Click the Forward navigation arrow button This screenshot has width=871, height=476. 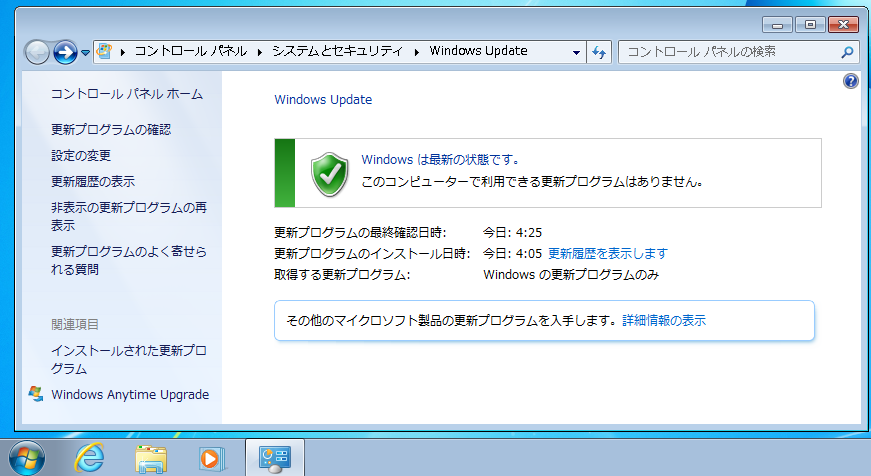(x=65, y=53)
